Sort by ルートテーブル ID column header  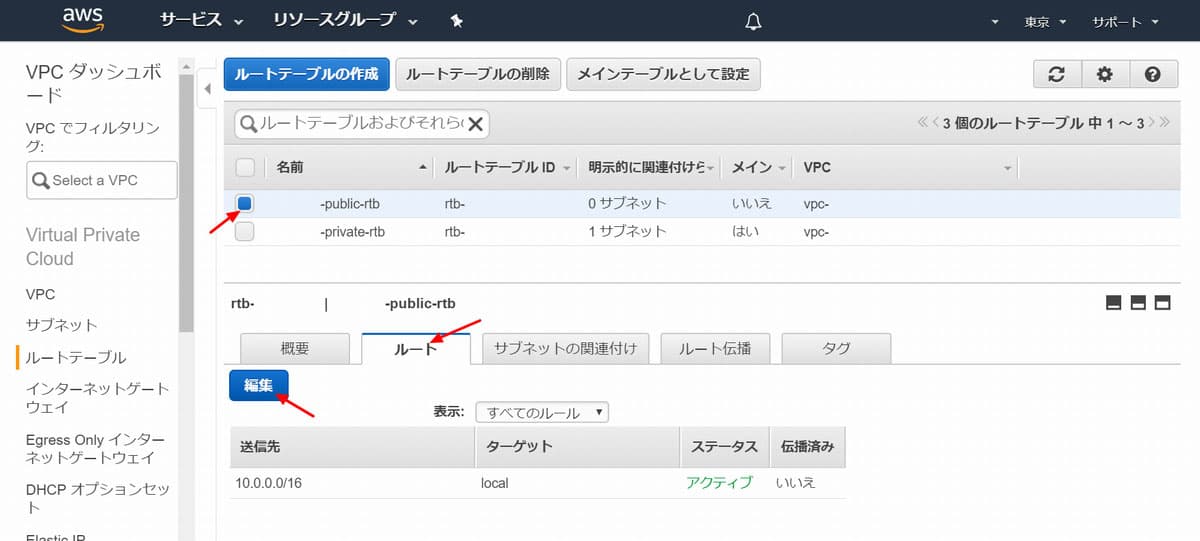click(x=508, y=167)
